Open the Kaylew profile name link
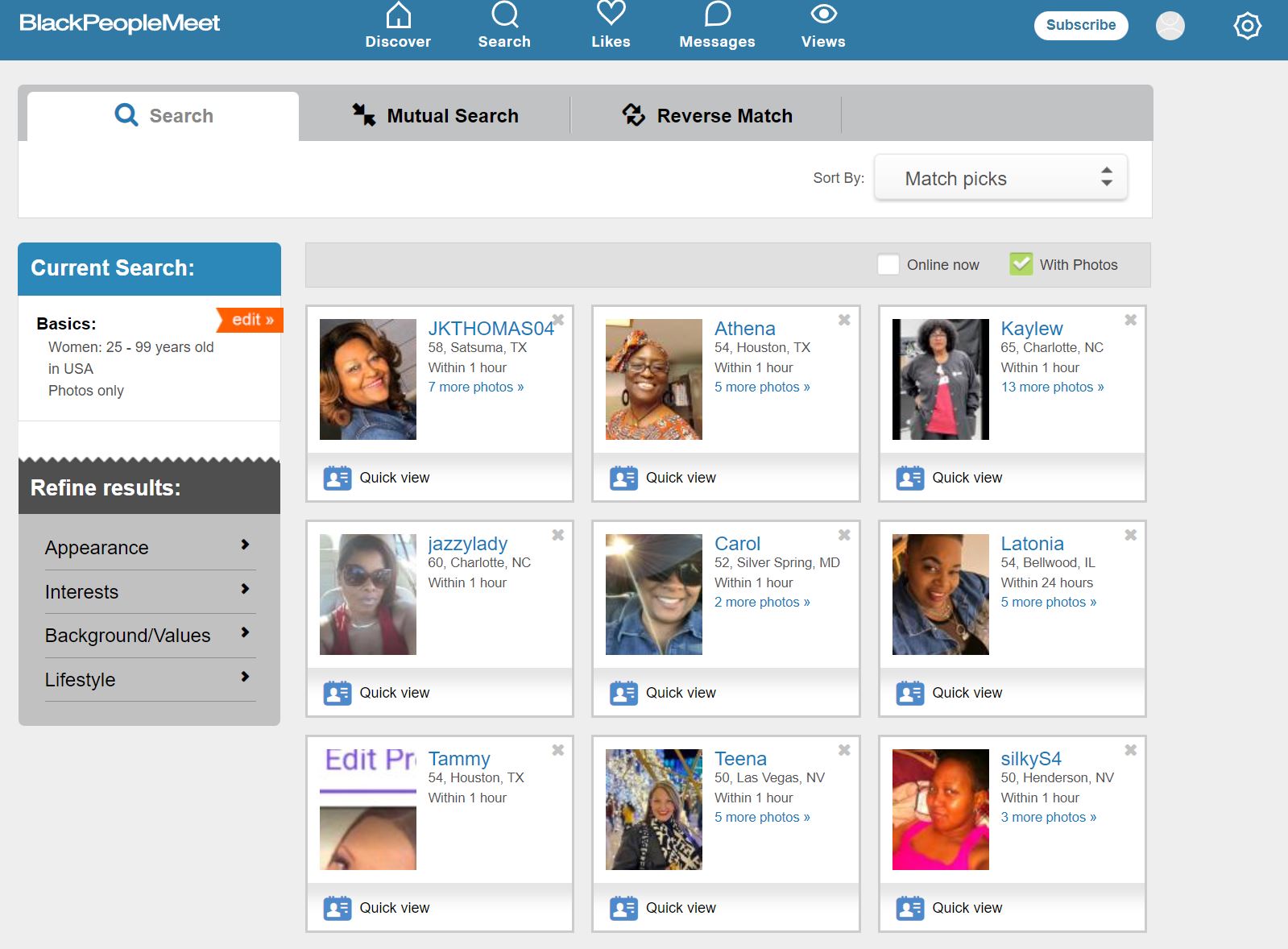 pos(1032,329)
